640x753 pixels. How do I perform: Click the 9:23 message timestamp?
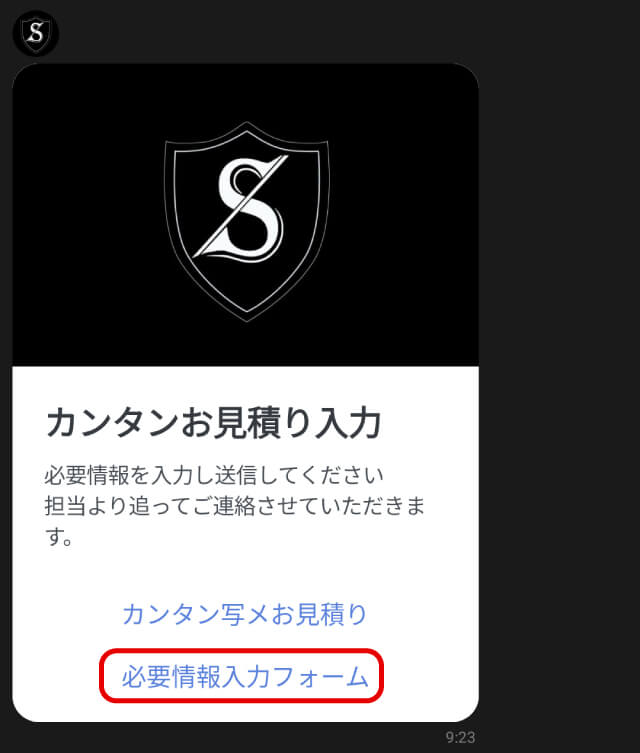coord(460,737)
